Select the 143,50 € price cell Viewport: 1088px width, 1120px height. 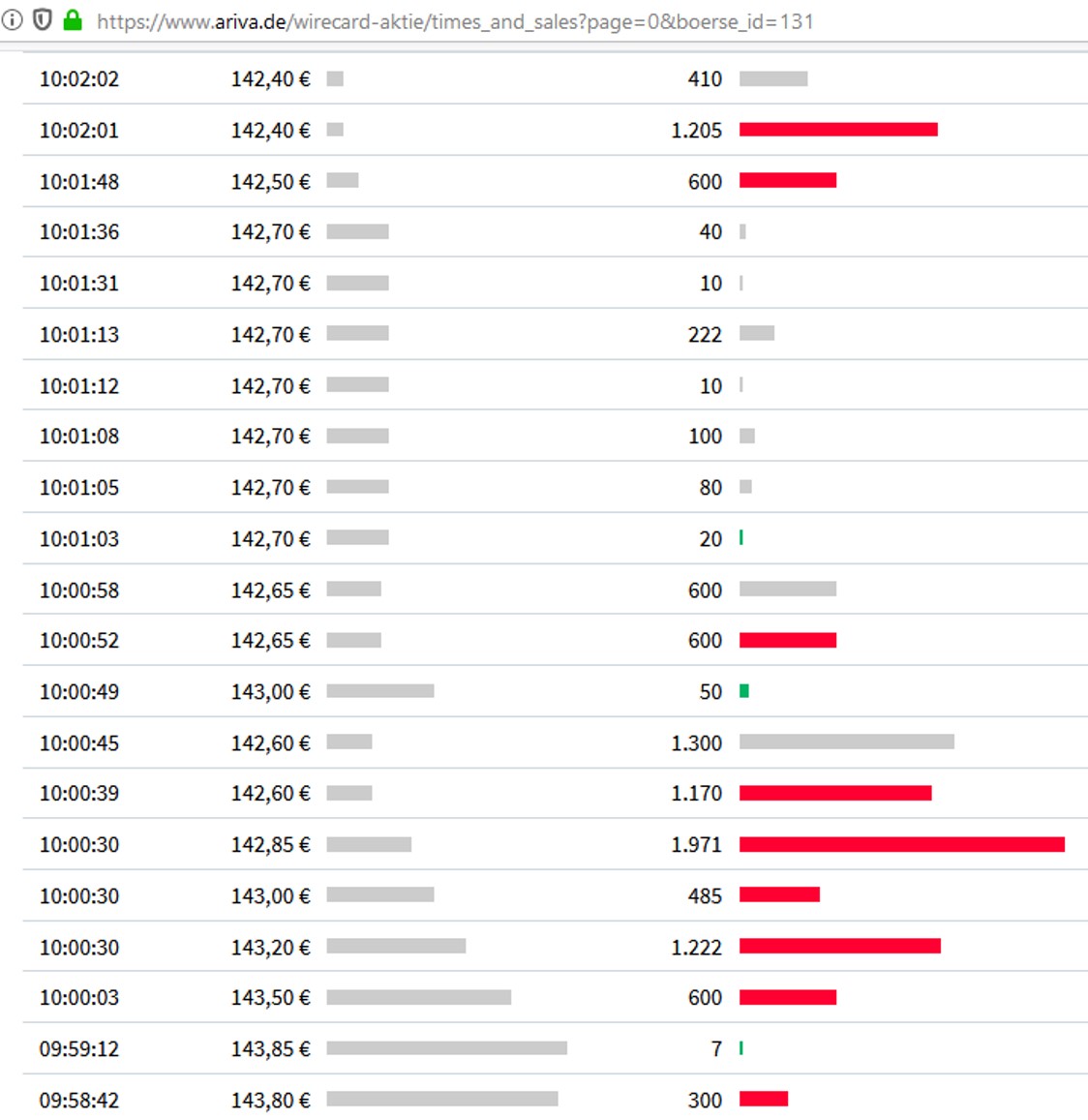274,996
